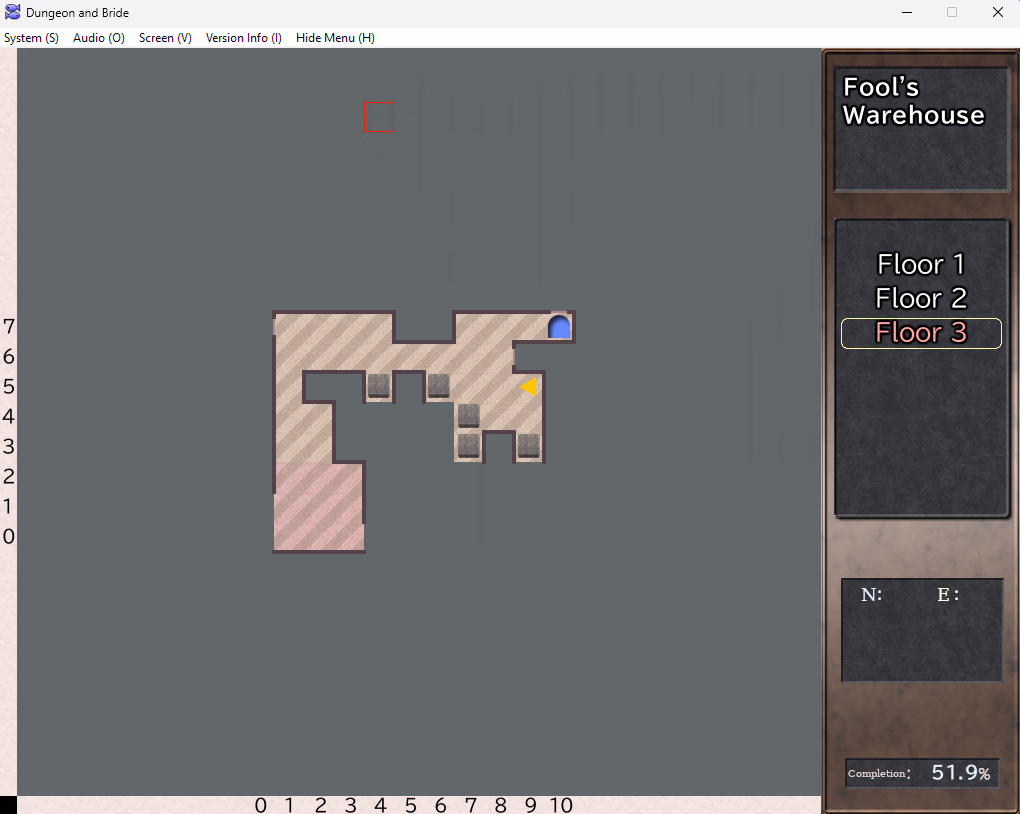The height and width of the screenshot is (814, 1020).
Task: Open the Audio (O) menu
Action: (x=99, y=38)
